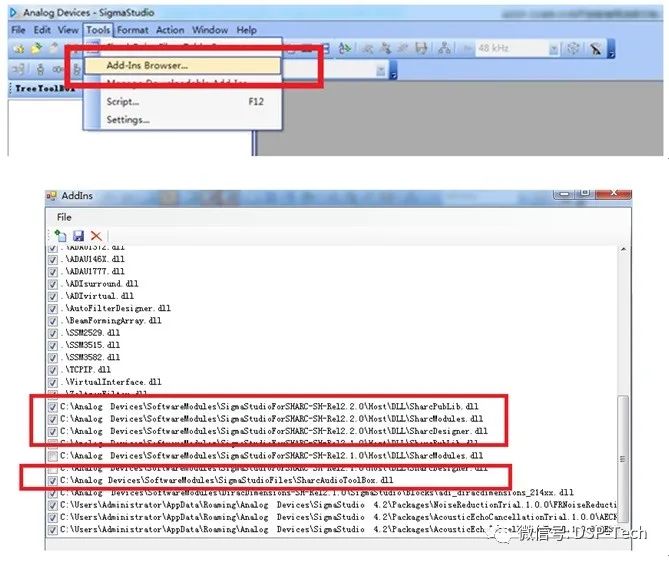Open the Help menu
Image resolution: width=669 pixels, height=563 pixels.
(247, 30)
